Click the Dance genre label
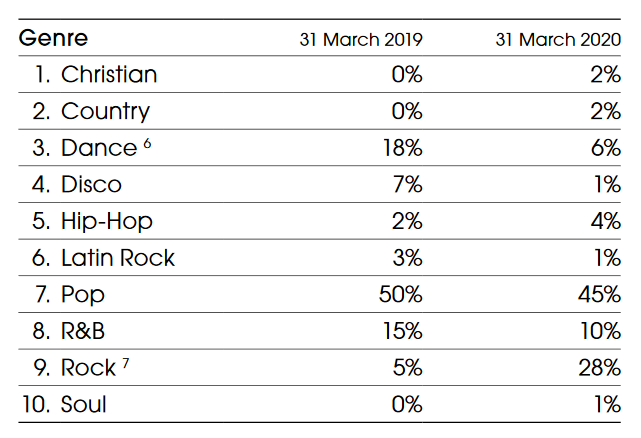This screenshot has width=641, height=438. (98, 148)
